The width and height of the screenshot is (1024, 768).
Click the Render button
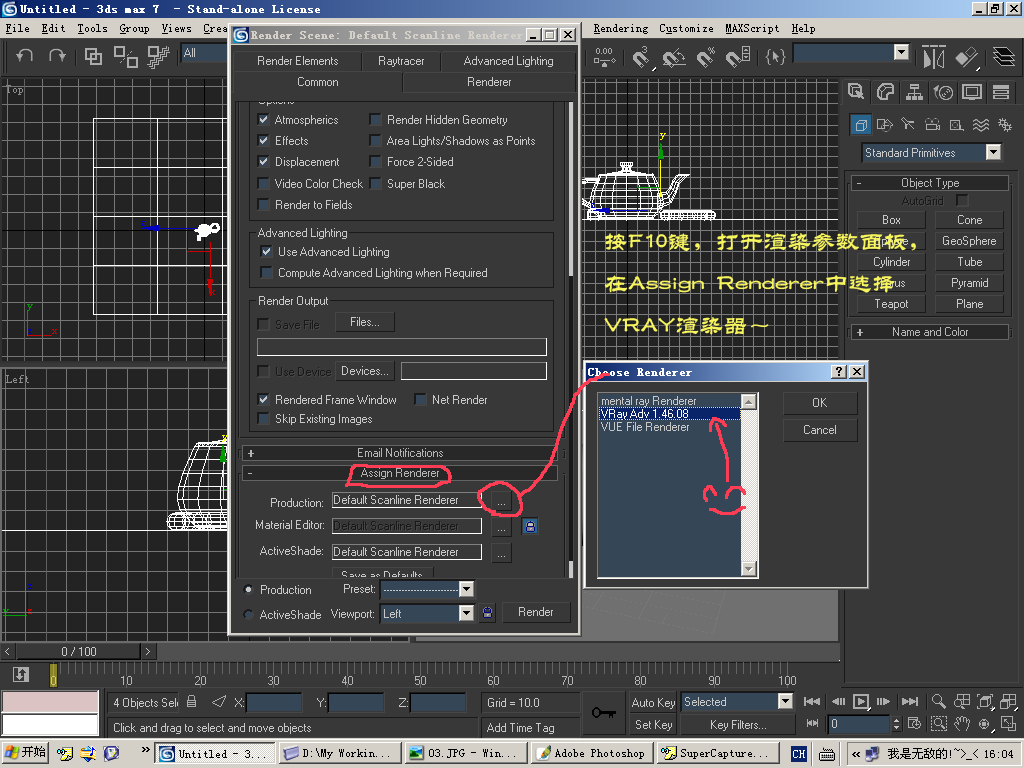tap(536, 612)
